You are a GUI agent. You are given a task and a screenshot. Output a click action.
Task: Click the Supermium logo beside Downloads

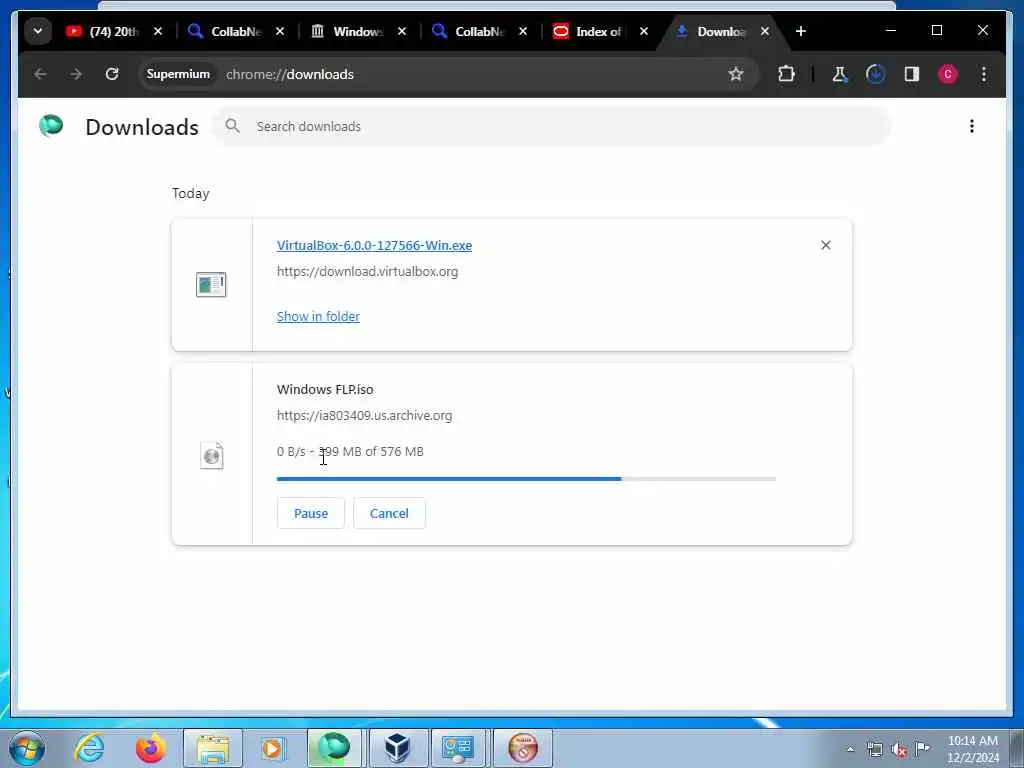pos(51,125)
